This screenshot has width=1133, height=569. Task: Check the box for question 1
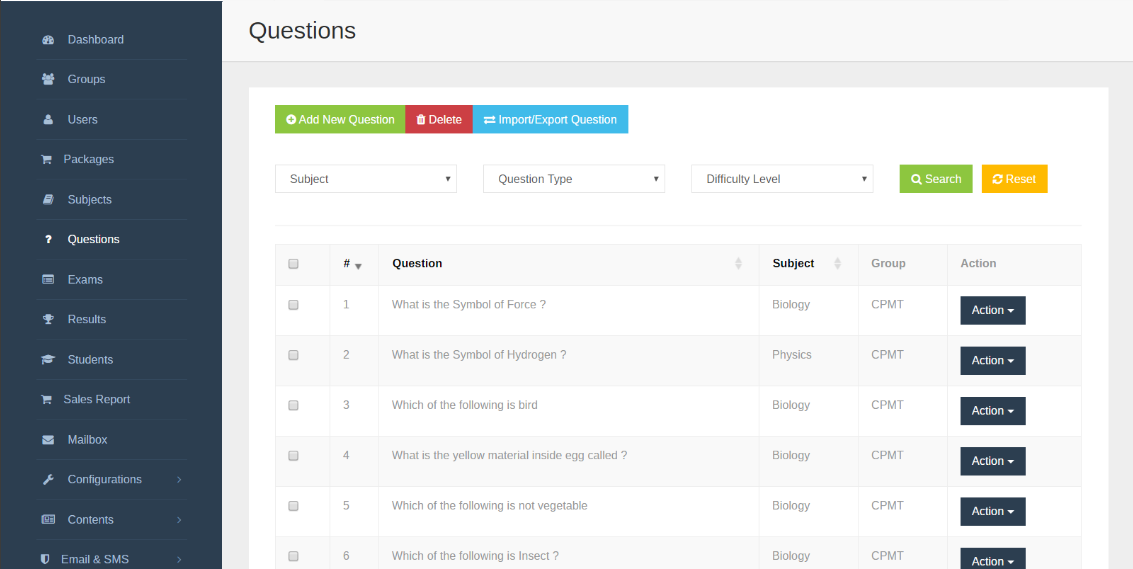[293, 305]
